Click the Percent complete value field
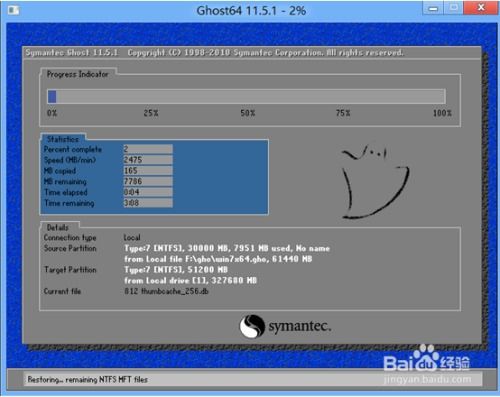500x397 pixels. pos(148,149)
